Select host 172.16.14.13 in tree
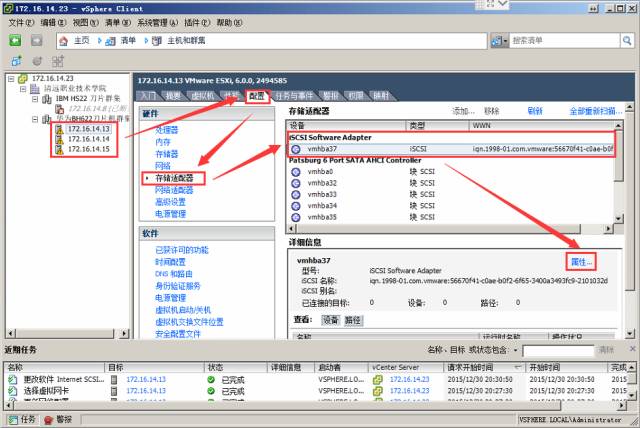640x428 pixels. point(89,129)
